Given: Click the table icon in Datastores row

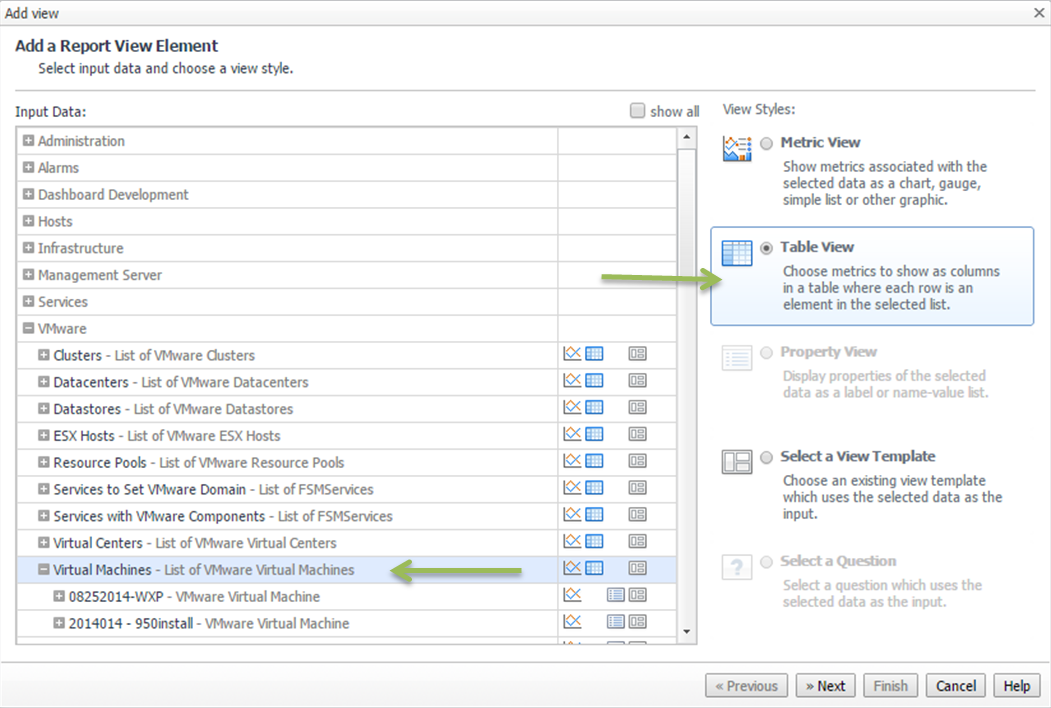Looking at the screenshot, I should [x=594, y=408].
